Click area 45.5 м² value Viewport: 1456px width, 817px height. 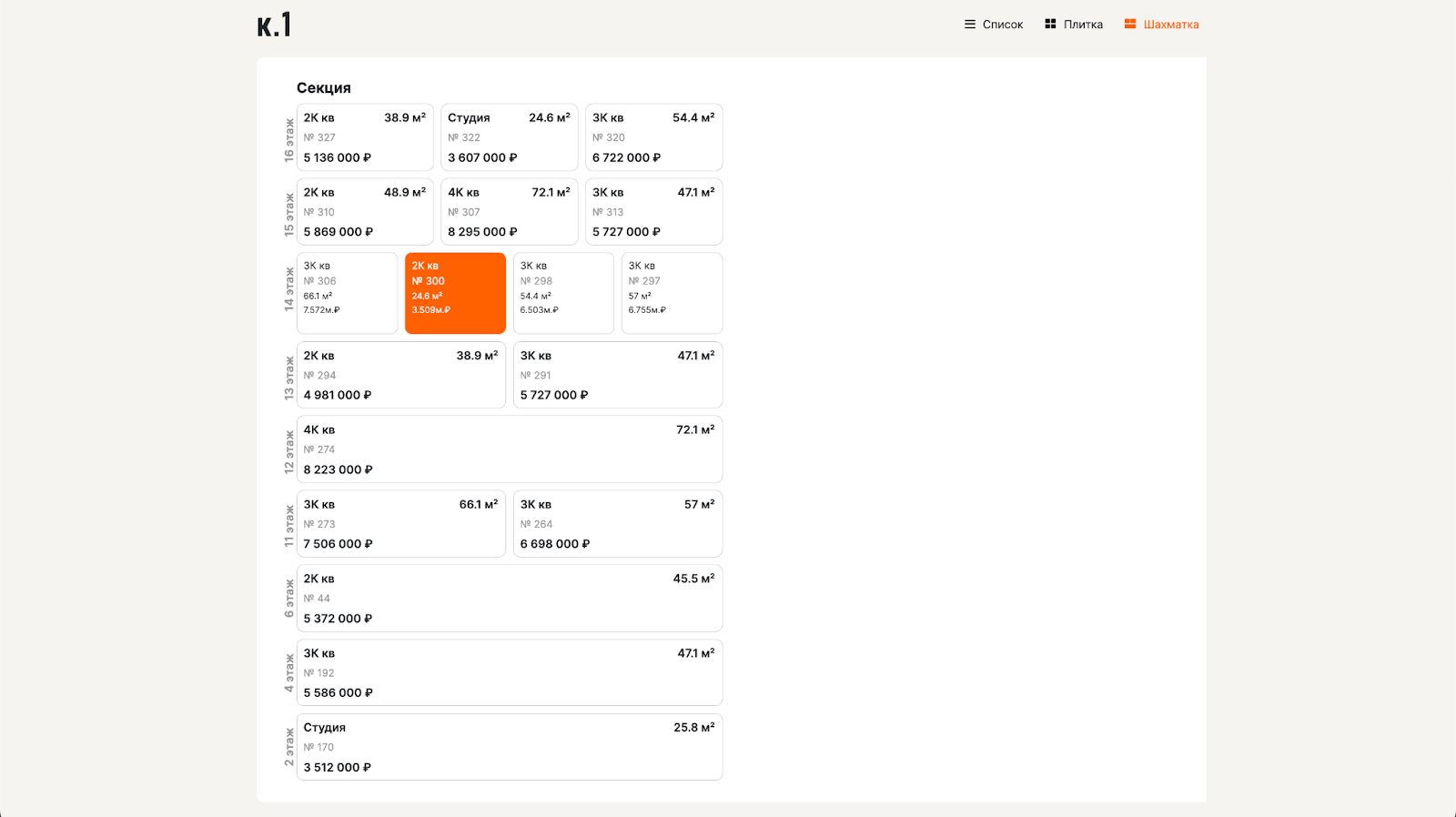(694, 579)
